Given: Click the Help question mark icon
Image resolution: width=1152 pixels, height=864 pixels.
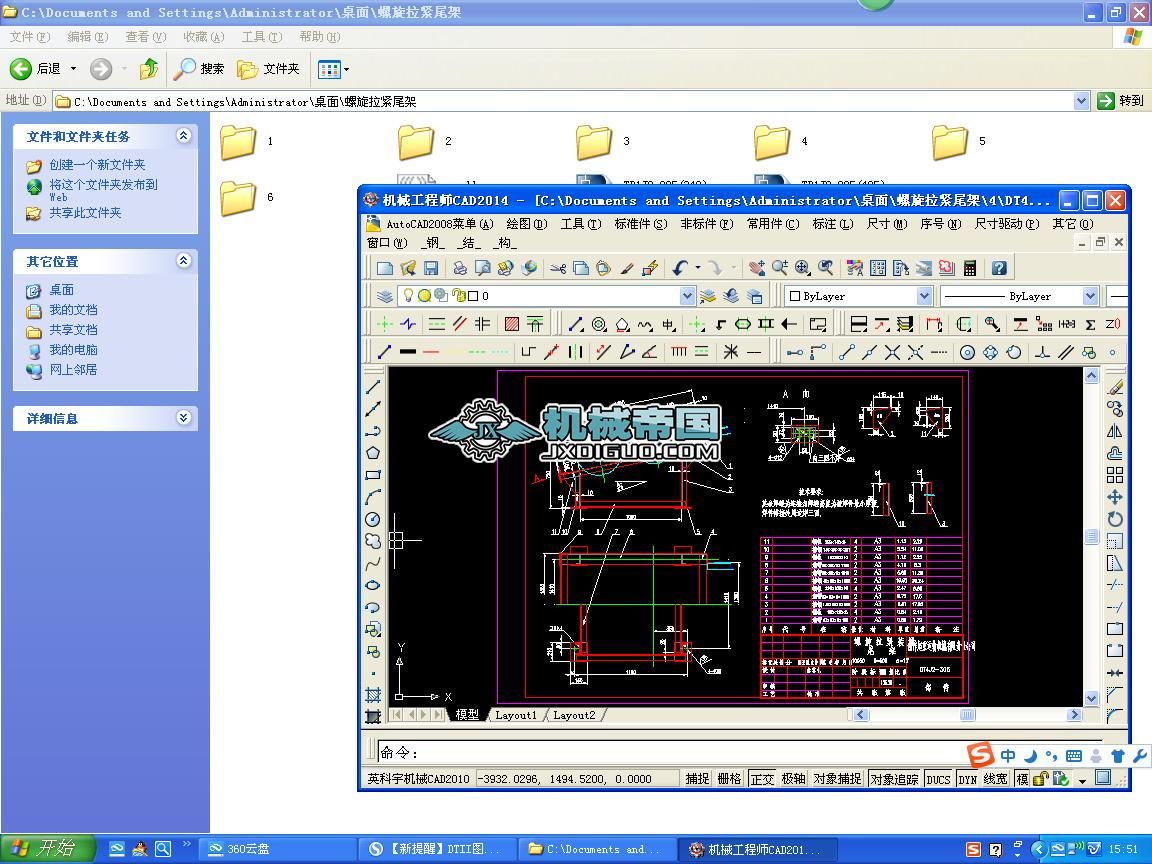Looking at the screenshot, I should coord(999,268).
